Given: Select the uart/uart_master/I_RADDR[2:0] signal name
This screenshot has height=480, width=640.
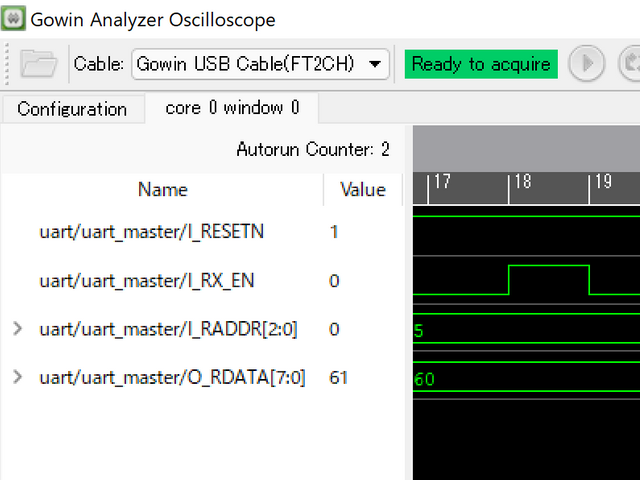Looking at the screenshot, I should [168, 329].
